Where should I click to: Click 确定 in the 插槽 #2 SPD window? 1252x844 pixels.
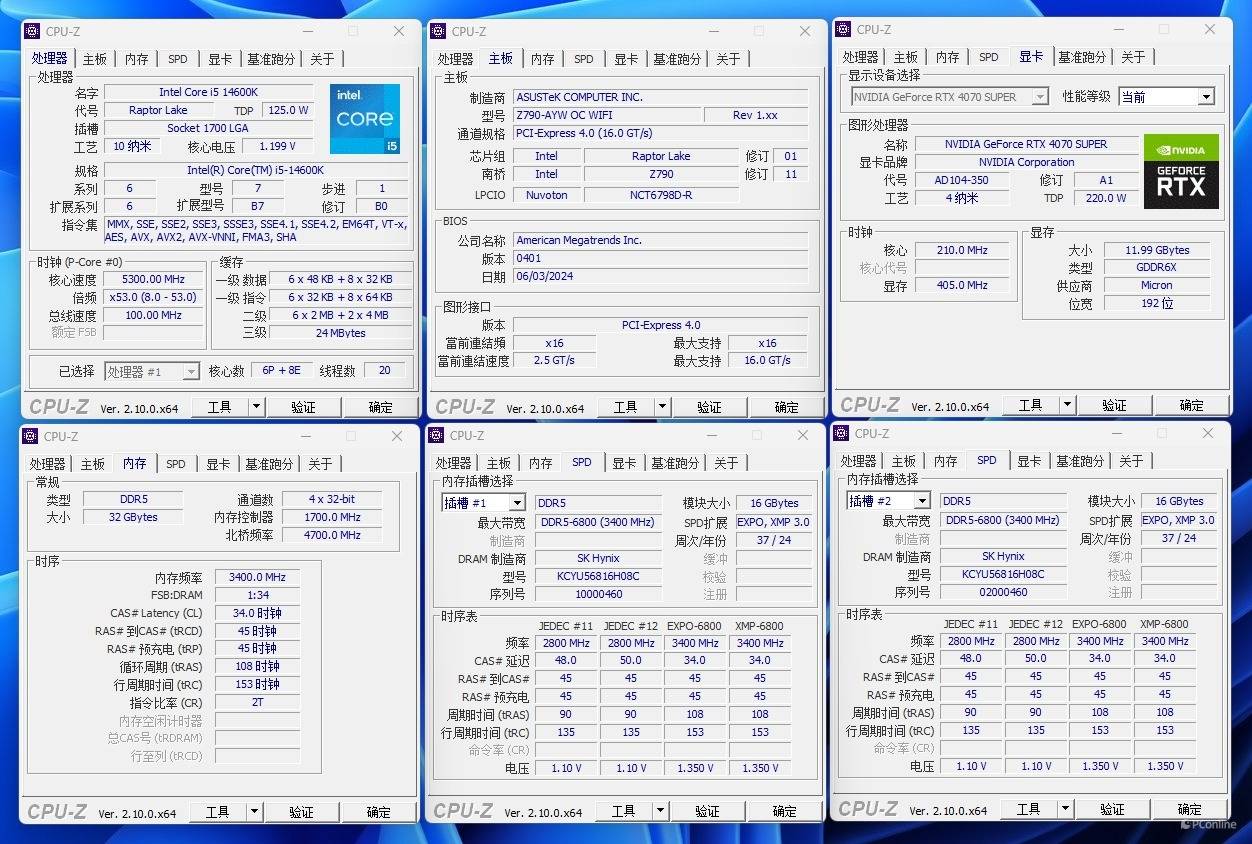pyautogui.click(x=1189, y=809)
